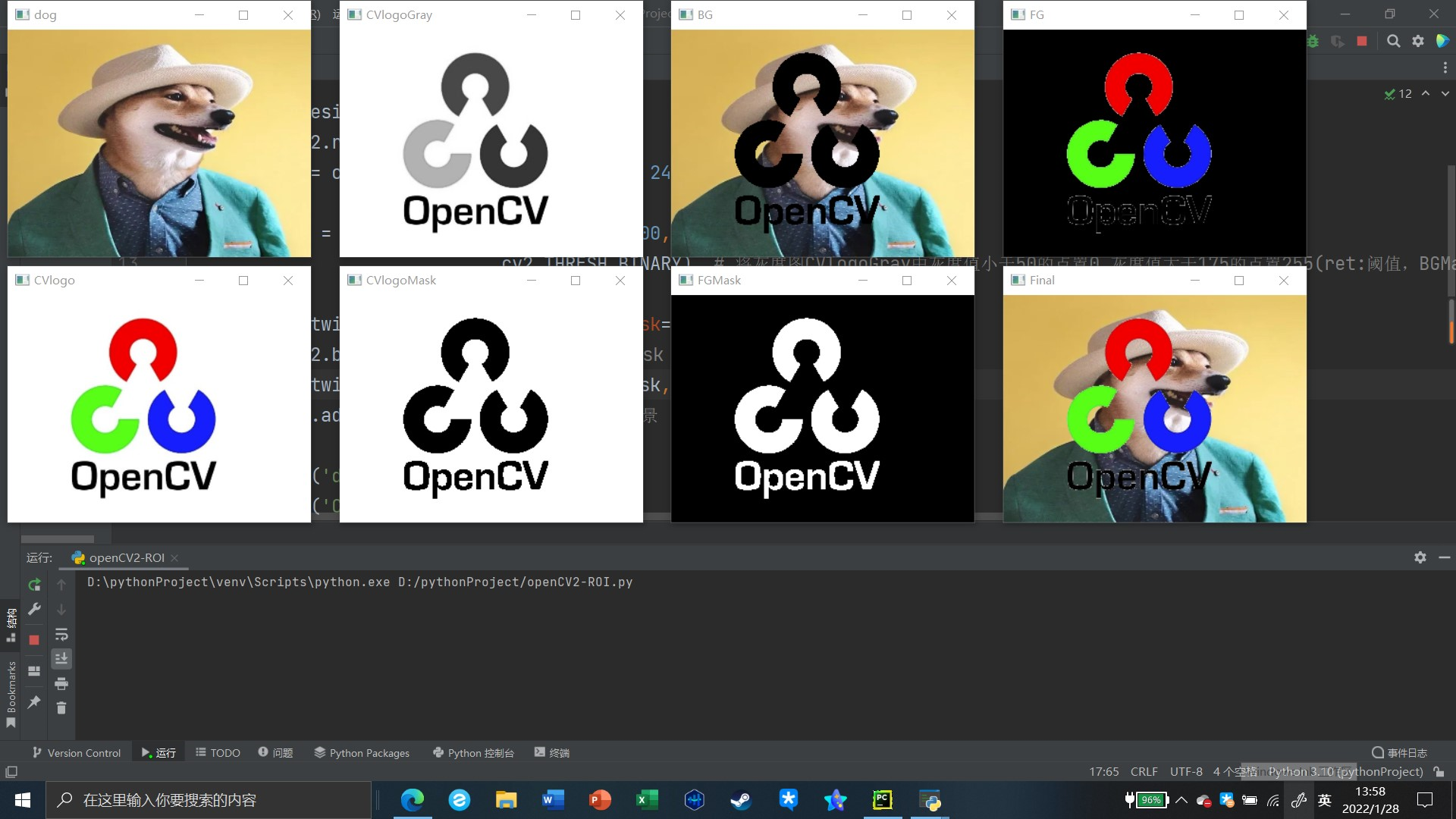Click the print console output icon
1456x819 pixels.
pyautogui.click(x=61, y=684)
